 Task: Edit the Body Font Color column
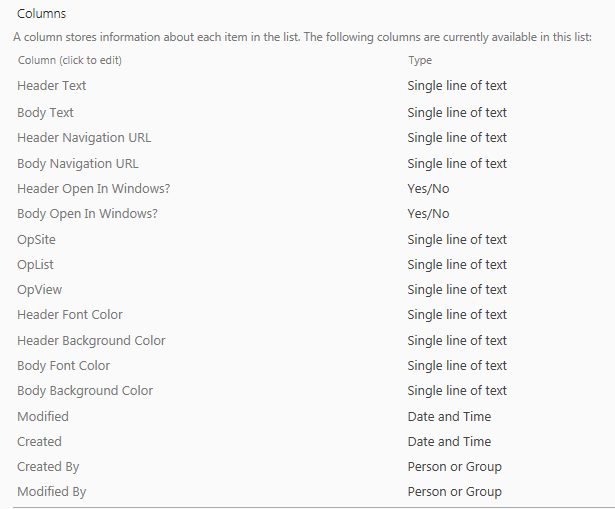click(64, 365)
